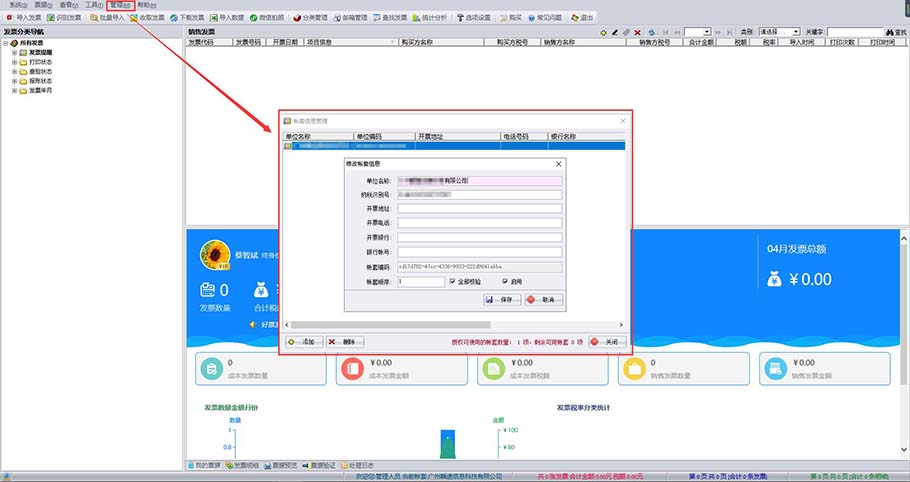Uncheck the 启用 checkbox
The height and width of the screenshot is (482, 910).
(x=505, y=282)
